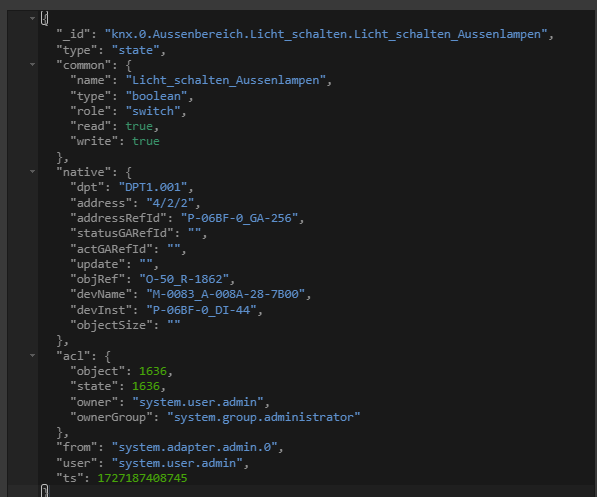Click the devName value "M-0083_A-008A-28-7B00"
Image resolution: width=597 pixels, height=497 pixels.
(226, 294)
